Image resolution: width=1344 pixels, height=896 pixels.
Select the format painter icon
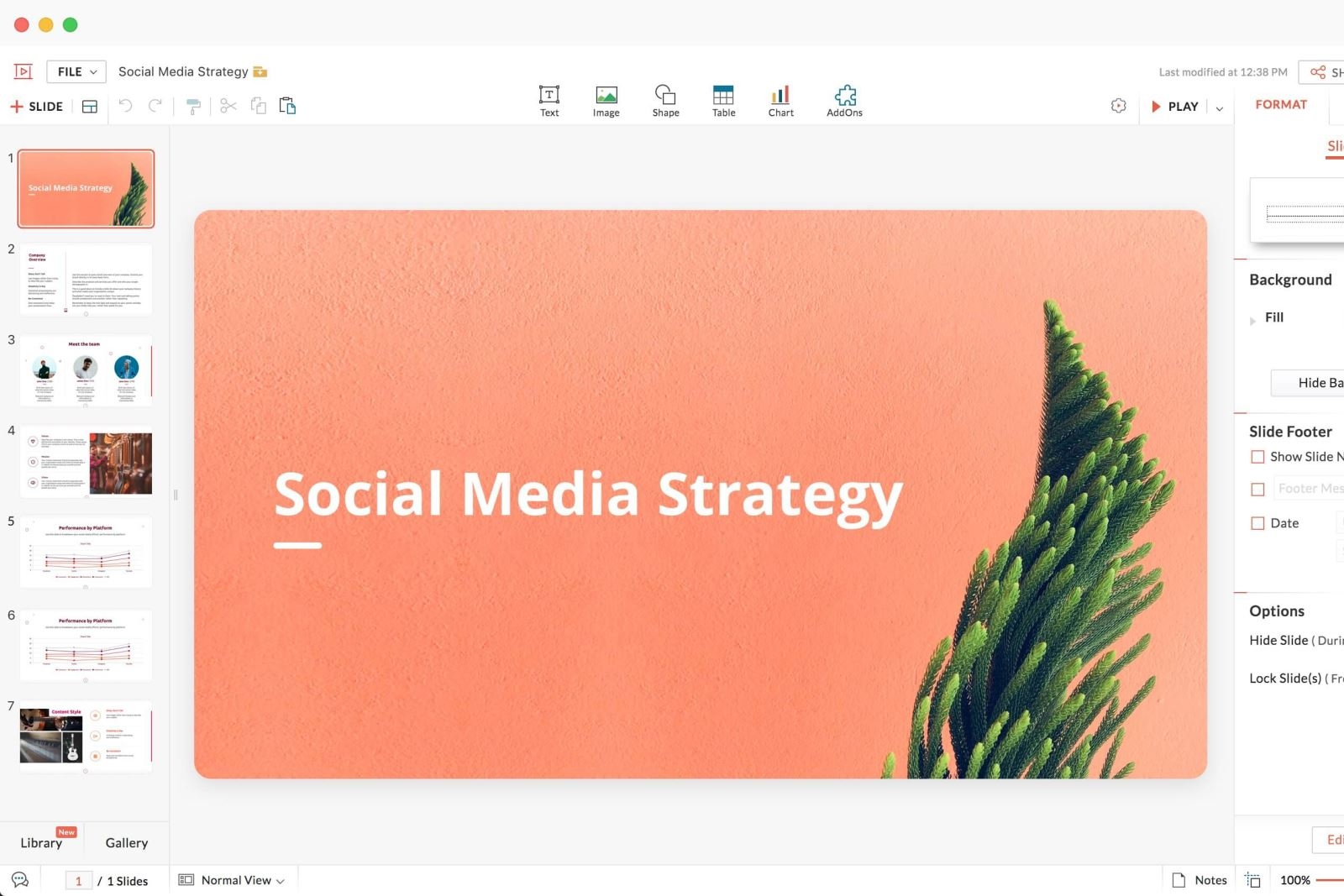coord(193,107)
